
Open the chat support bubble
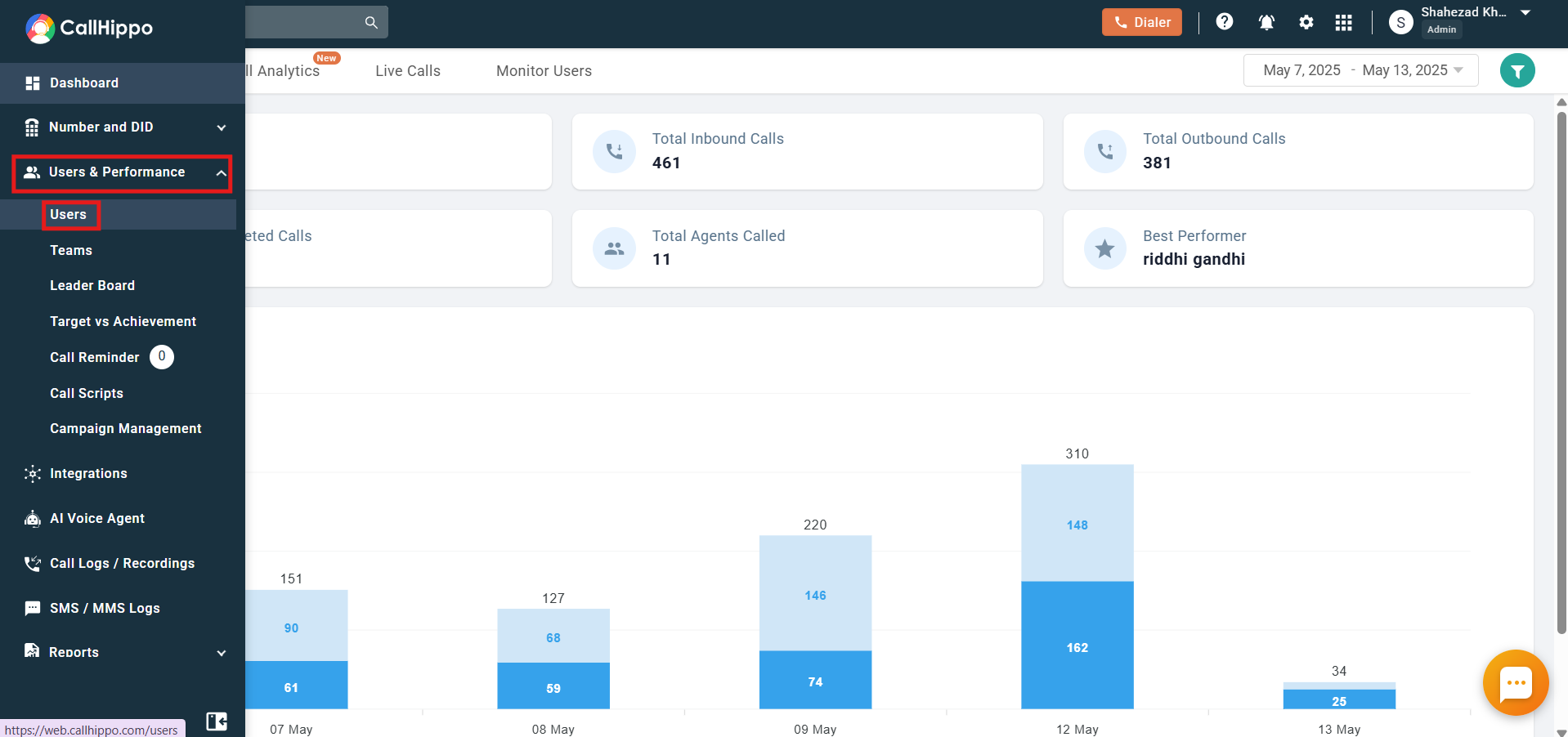[1516, 683]
